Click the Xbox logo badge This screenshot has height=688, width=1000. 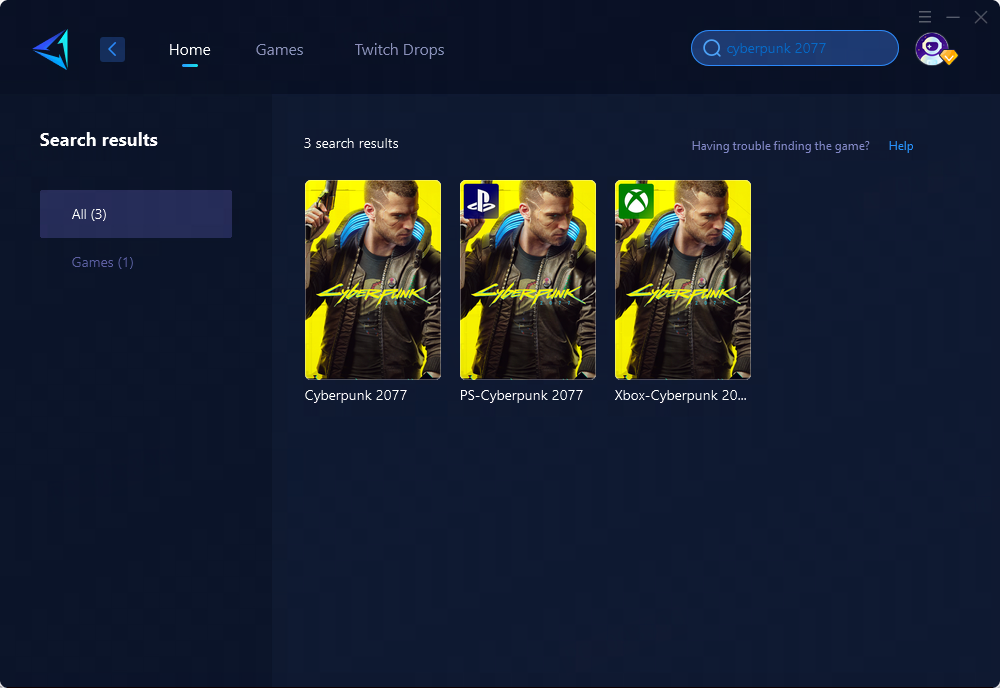tap(636, 201)
